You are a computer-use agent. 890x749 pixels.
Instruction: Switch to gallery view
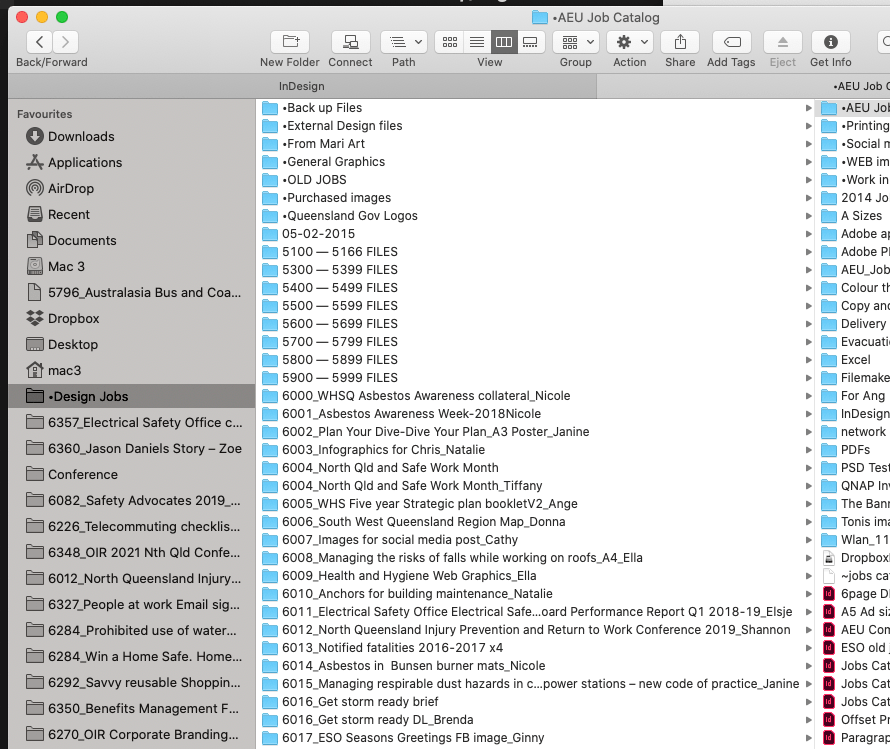529,42
